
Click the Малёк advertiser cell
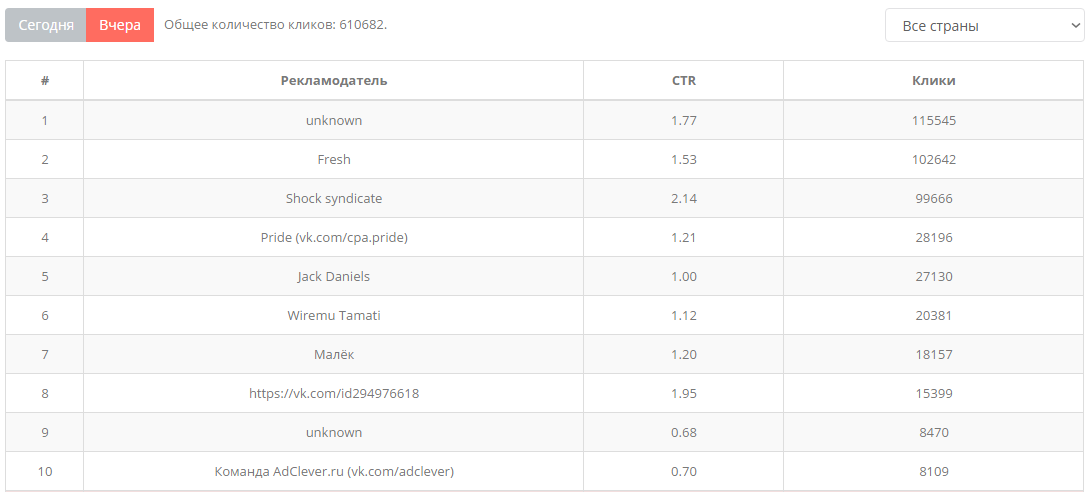(x=334, y=354)
